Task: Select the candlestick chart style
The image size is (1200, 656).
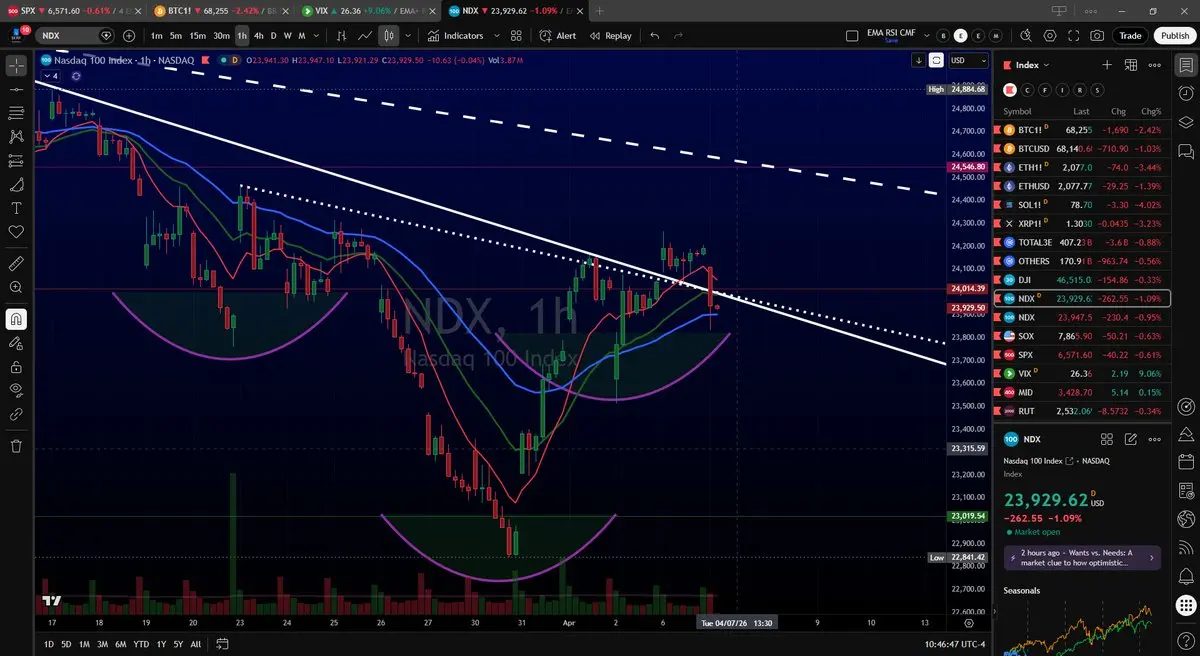Action: tap(388, 35)
